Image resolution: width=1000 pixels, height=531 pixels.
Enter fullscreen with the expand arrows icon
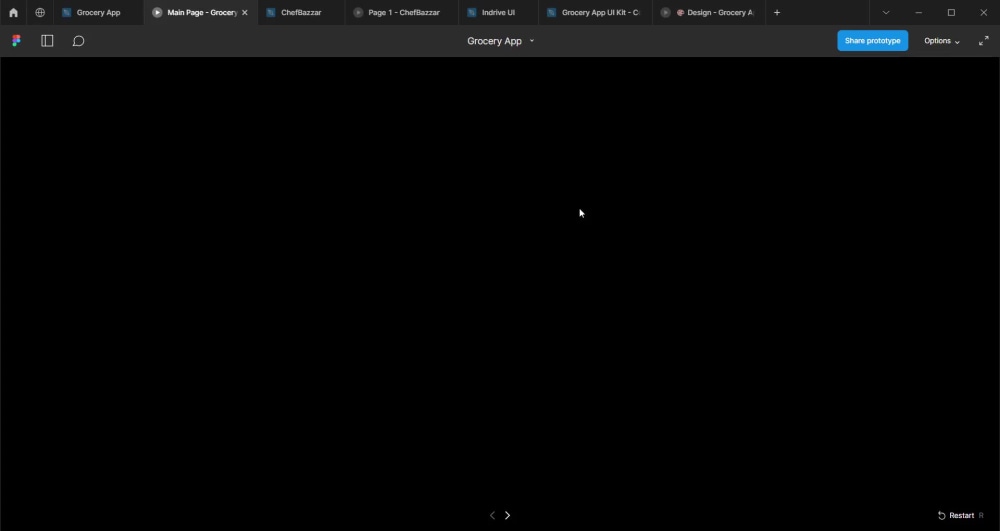click(x=983, y=41)
